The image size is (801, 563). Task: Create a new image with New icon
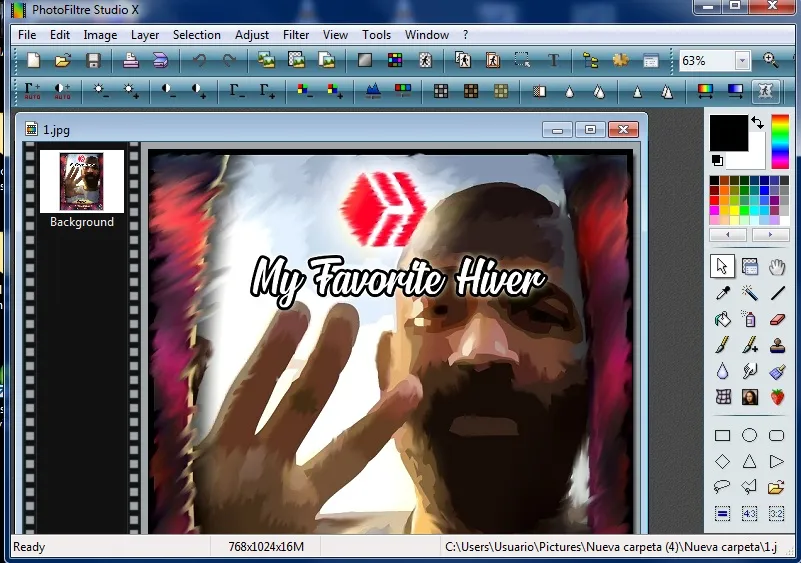point(34,60)
